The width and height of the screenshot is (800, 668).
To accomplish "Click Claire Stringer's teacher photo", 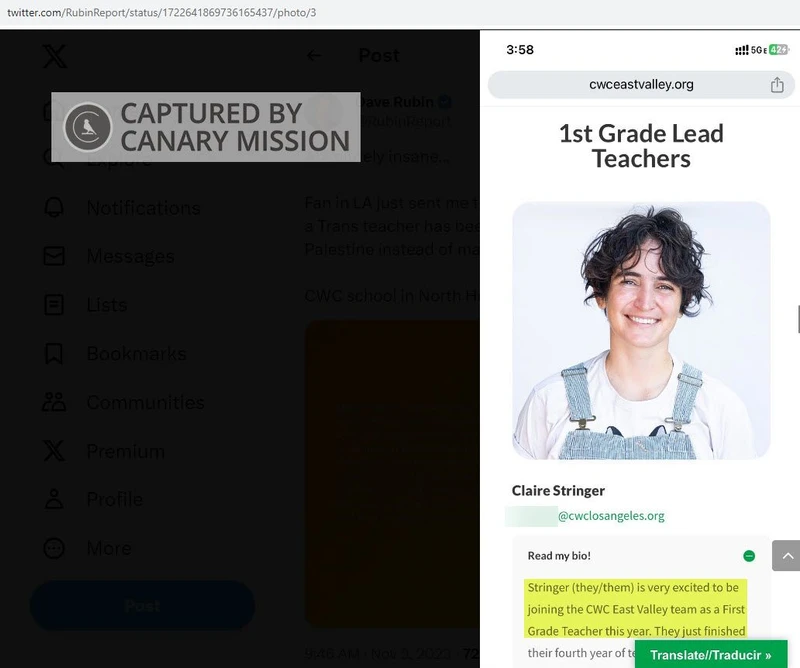I will pyautogui.click(x=641, y=330).
